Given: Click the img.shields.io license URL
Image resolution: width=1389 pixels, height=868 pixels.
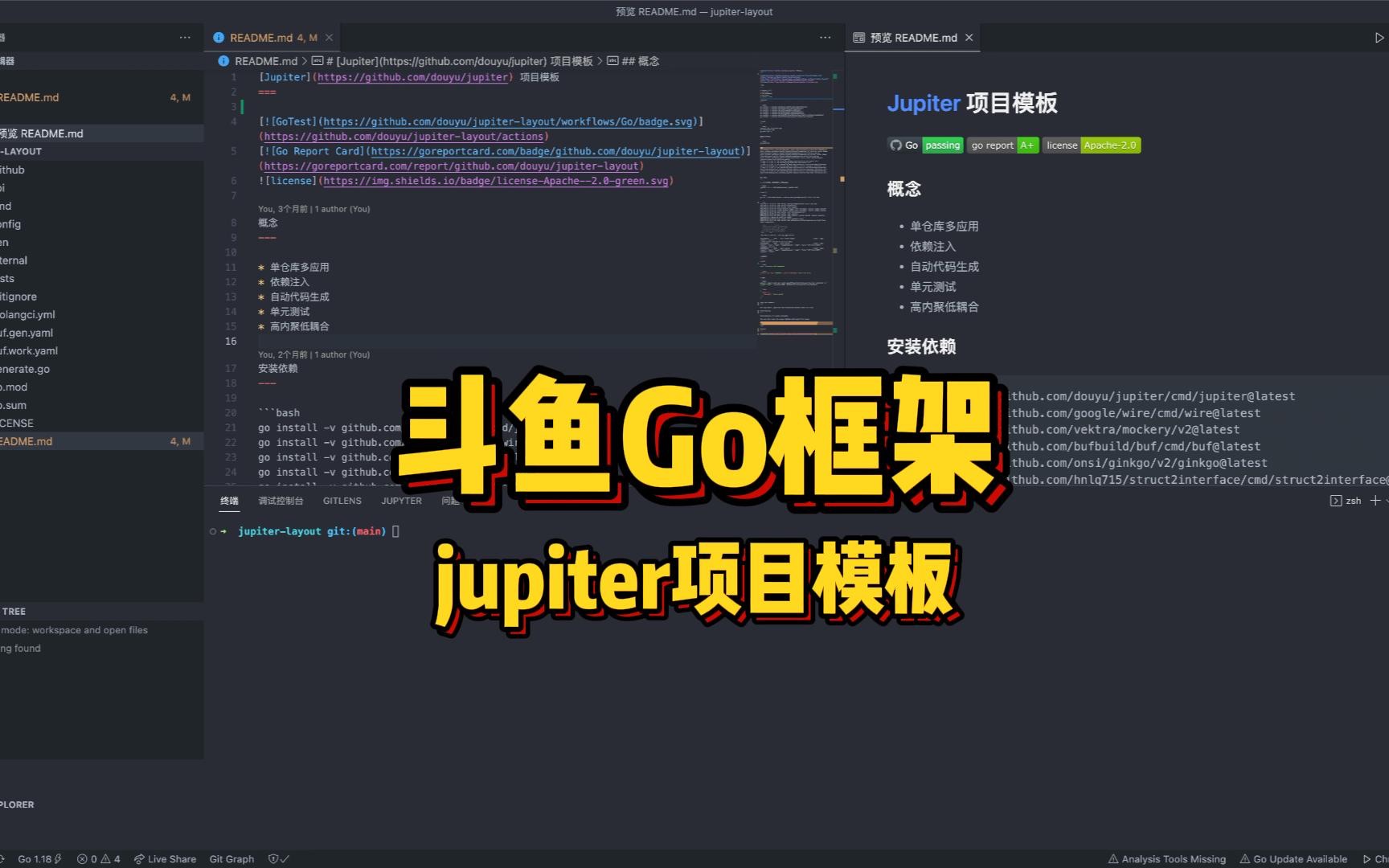Looking at the screenshot, I should pyautogui.click(x=496, y=181).
